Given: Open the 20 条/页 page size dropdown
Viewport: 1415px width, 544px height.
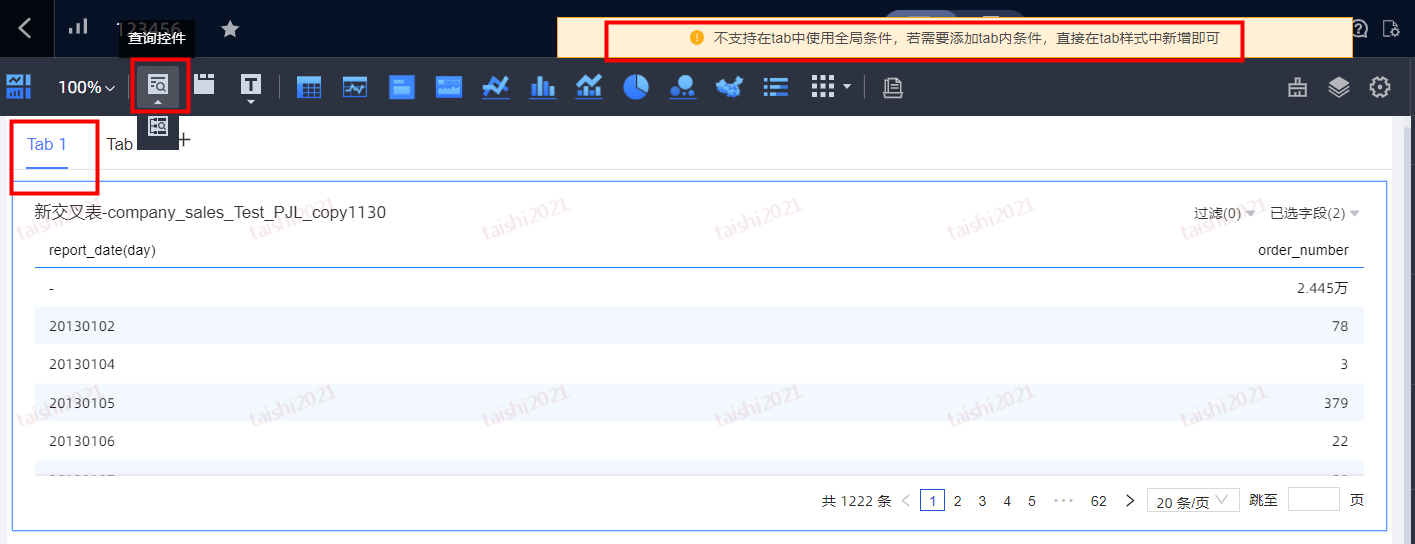Looking at the screenshot, I should (x=1193, y=501).
